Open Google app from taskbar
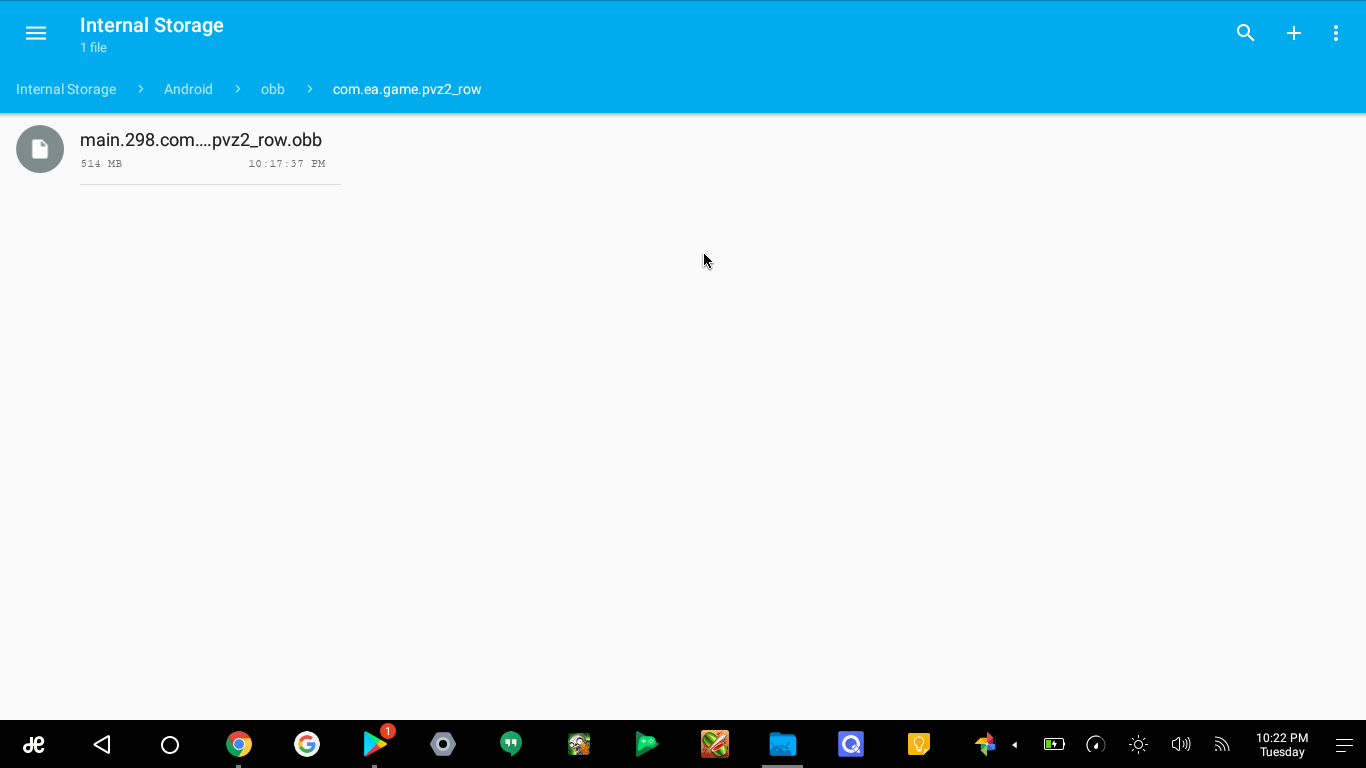Screen dimensions: 1366x768 click(x=307, y=744)
